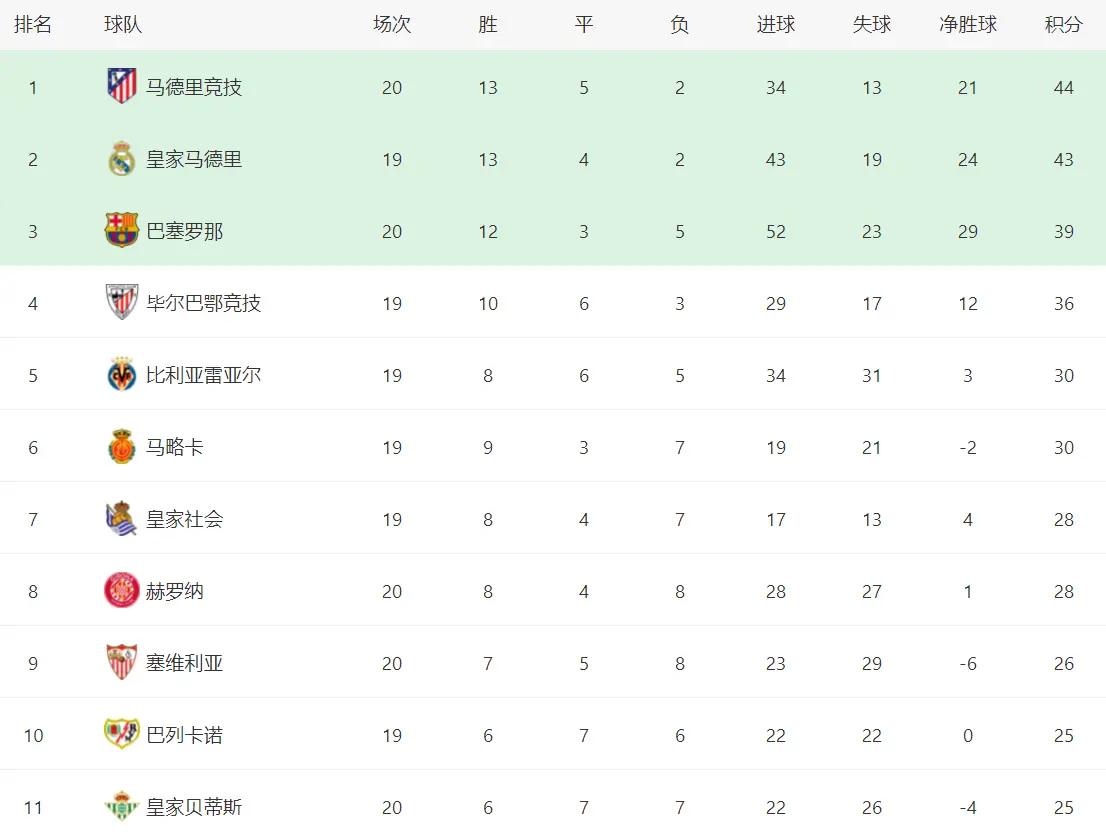Click the 进球 column header
1106x834 pixels.
pyautogui.click(x=775, y=25)
